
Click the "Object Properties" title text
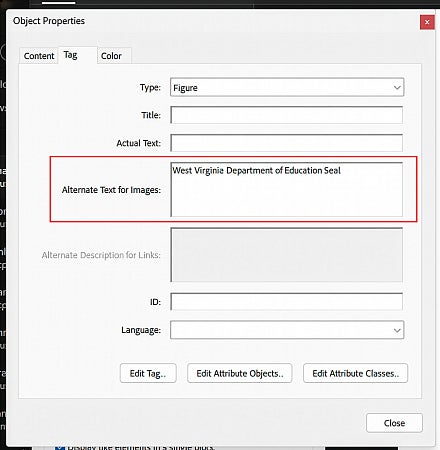[x=49, y=21]
